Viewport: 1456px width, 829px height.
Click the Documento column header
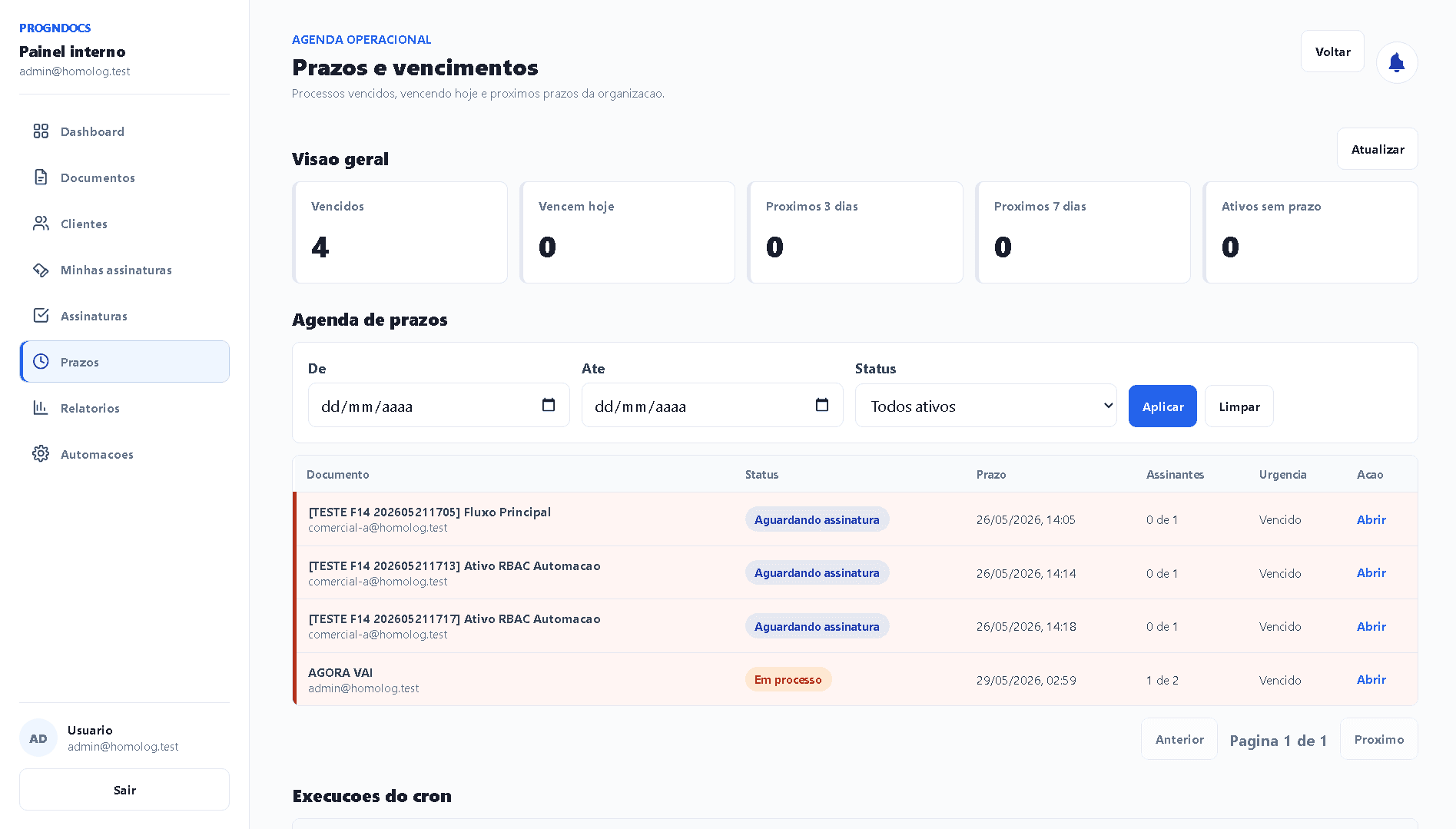337,474
